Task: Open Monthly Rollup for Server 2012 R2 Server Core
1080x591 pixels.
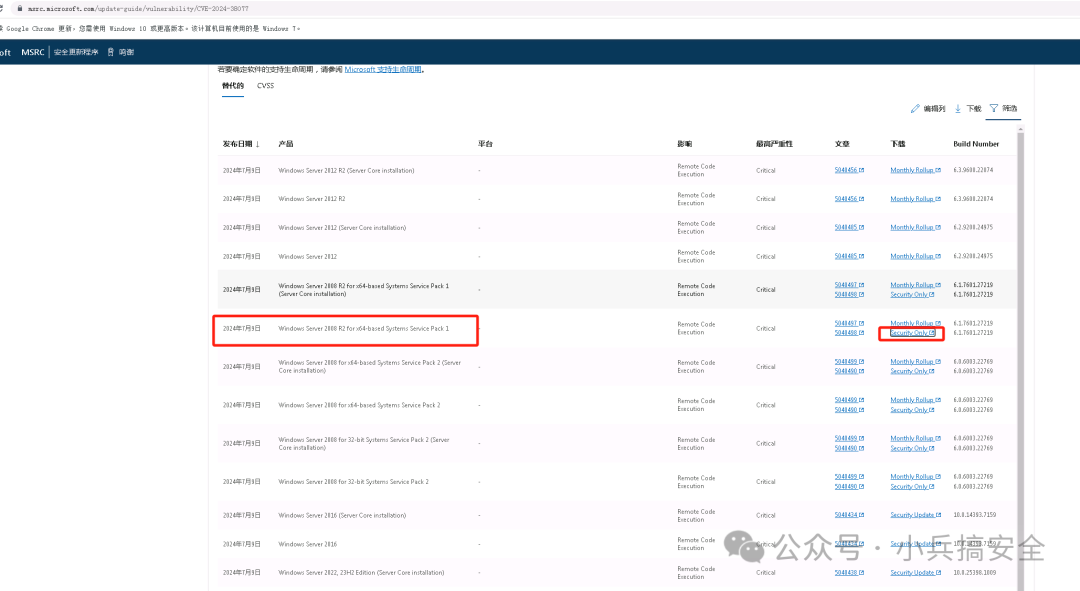Action: [915, 170]
